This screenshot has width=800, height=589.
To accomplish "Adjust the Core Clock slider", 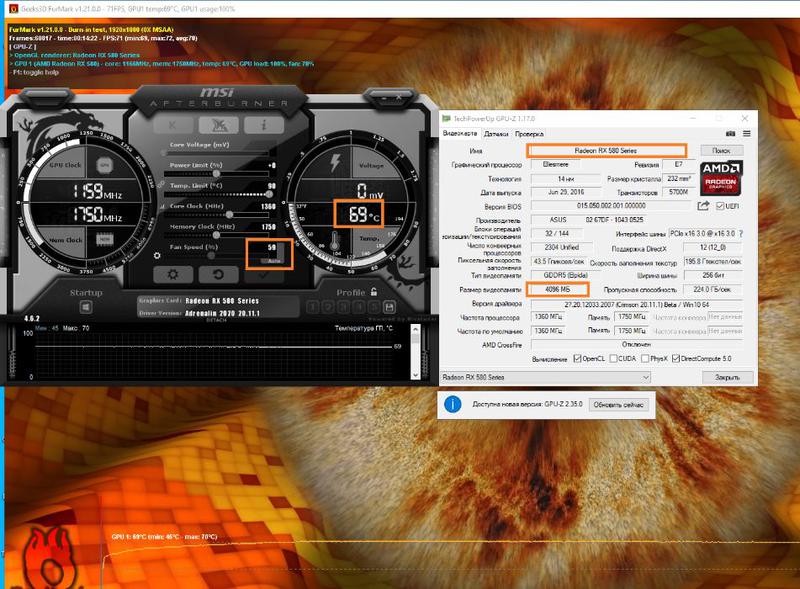I will pyautogui.click(x=230, y=214).
